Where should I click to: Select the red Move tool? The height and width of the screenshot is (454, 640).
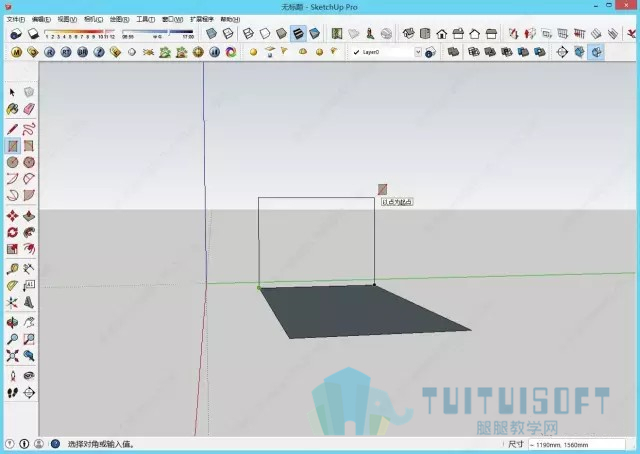tap(12, 216)
